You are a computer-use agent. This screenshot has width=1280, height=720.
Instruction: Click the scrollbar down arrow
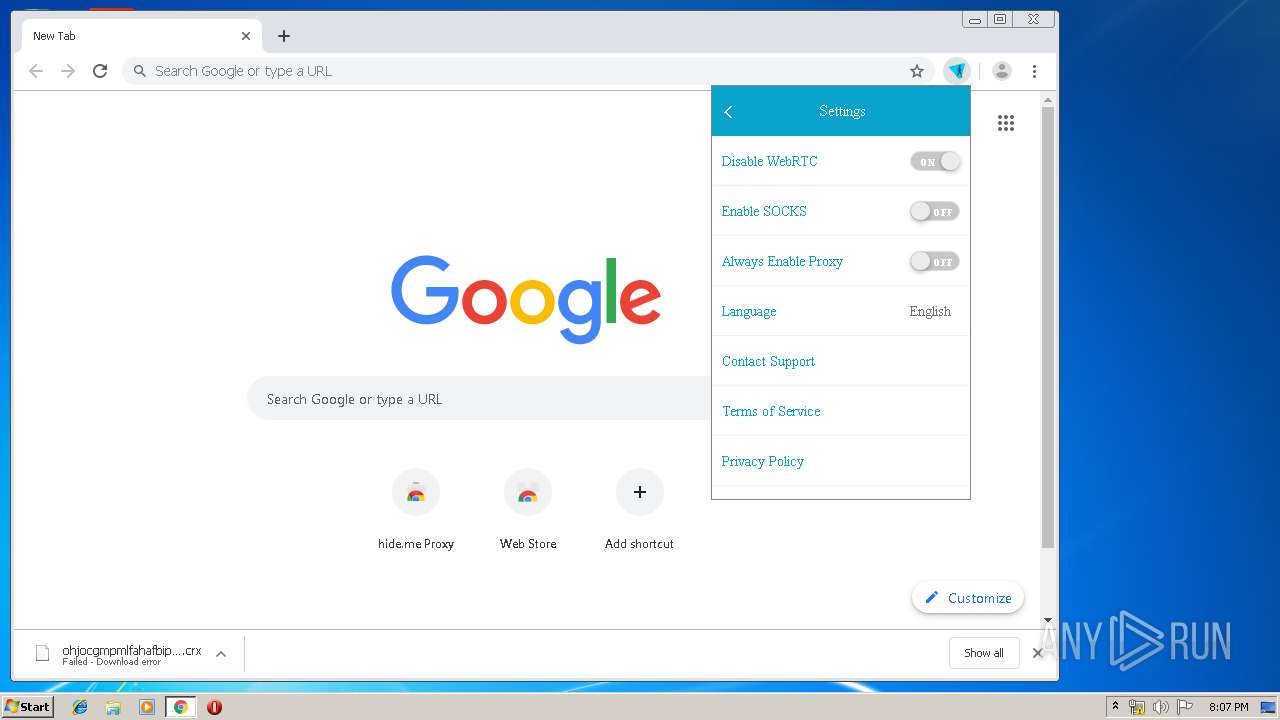(1048, 620)
